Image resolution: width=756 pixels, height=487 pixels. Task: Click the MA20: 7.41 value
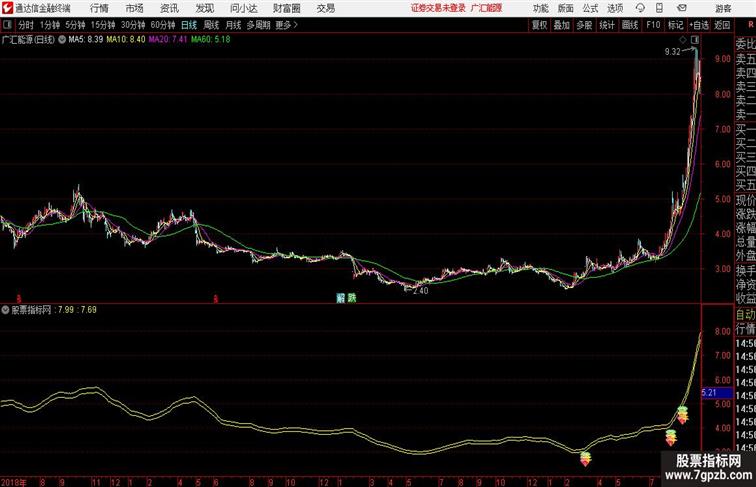pos(168,39)
